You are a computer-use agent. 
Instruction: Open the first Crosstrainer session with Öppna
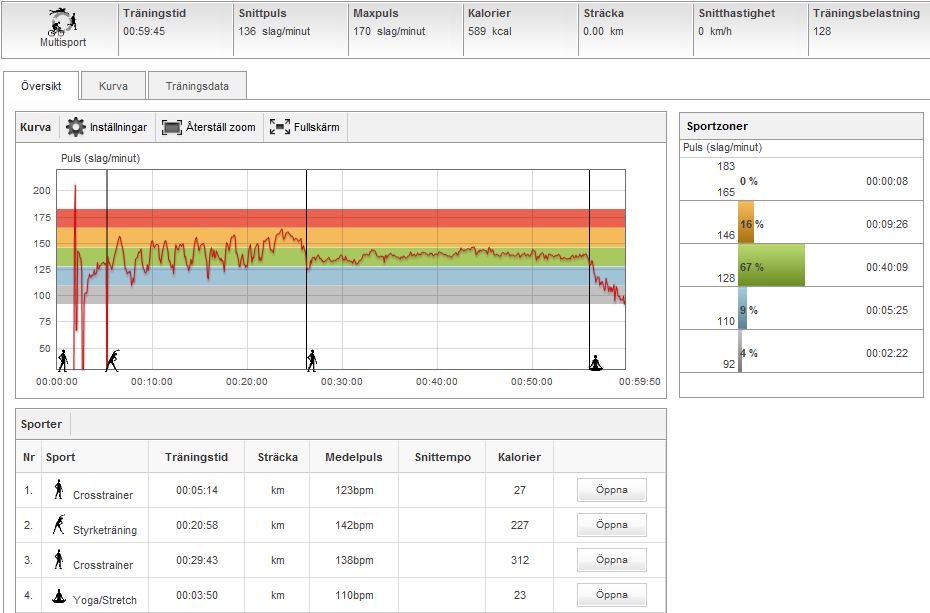611,490
